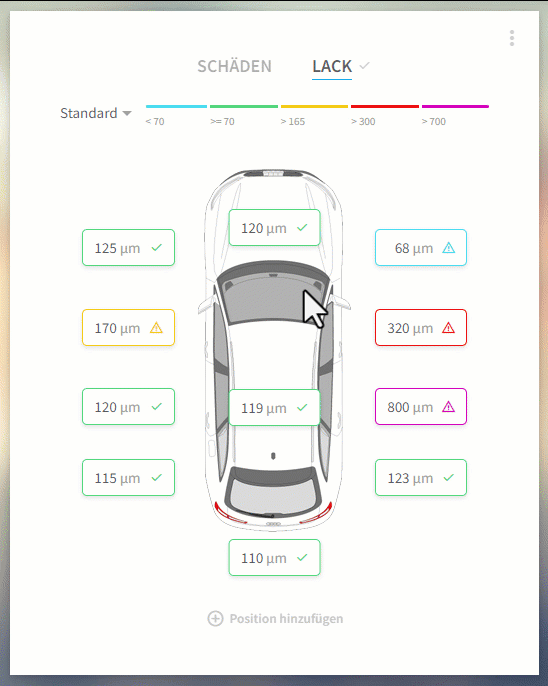This screenshot has width=548, height=686.
Task: Click the checkmark next to LACK tab
Action: pos(364,66)
